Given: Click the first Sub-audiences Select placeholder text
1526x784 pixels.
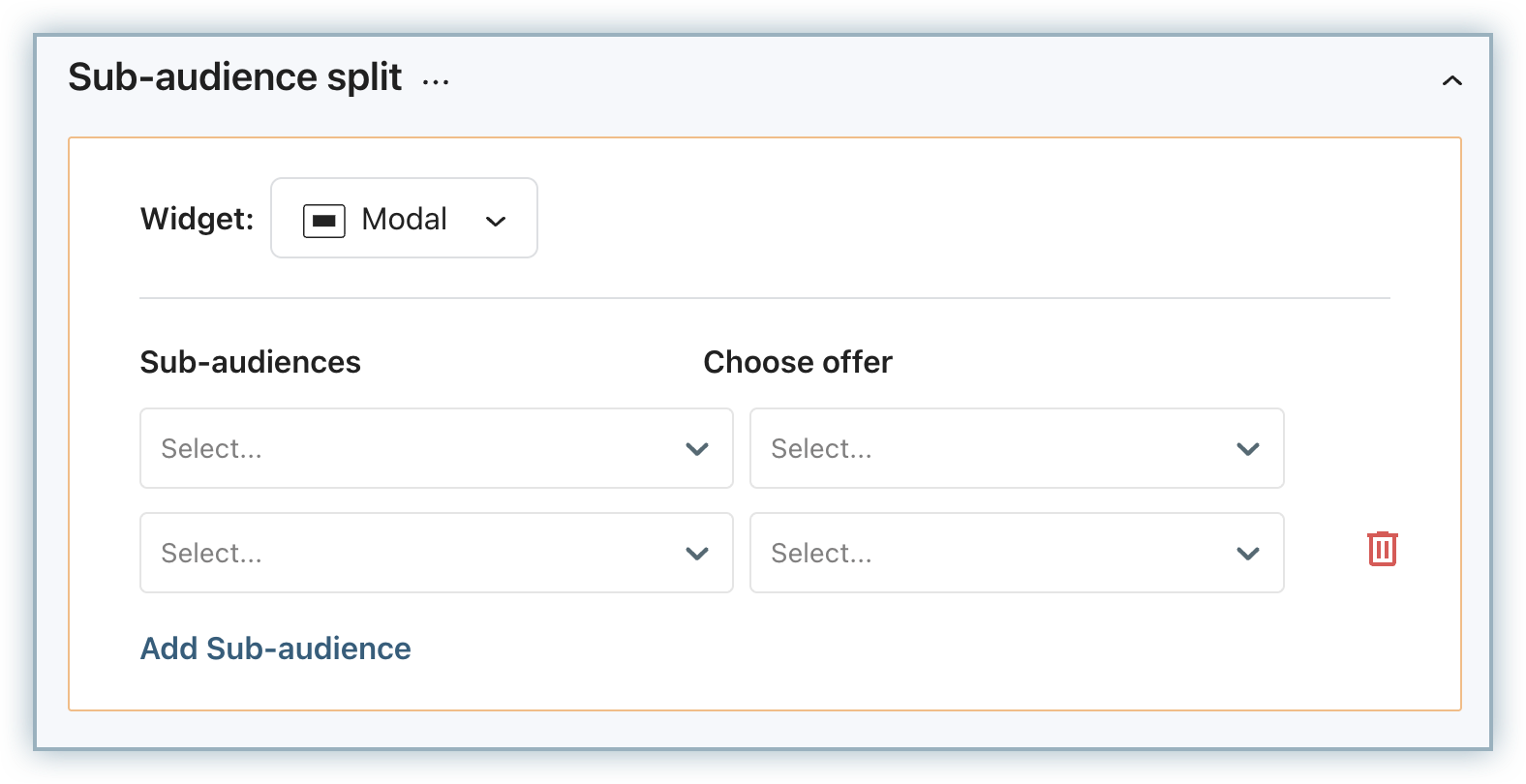Looking at the screenshot, I should (212, 449).
